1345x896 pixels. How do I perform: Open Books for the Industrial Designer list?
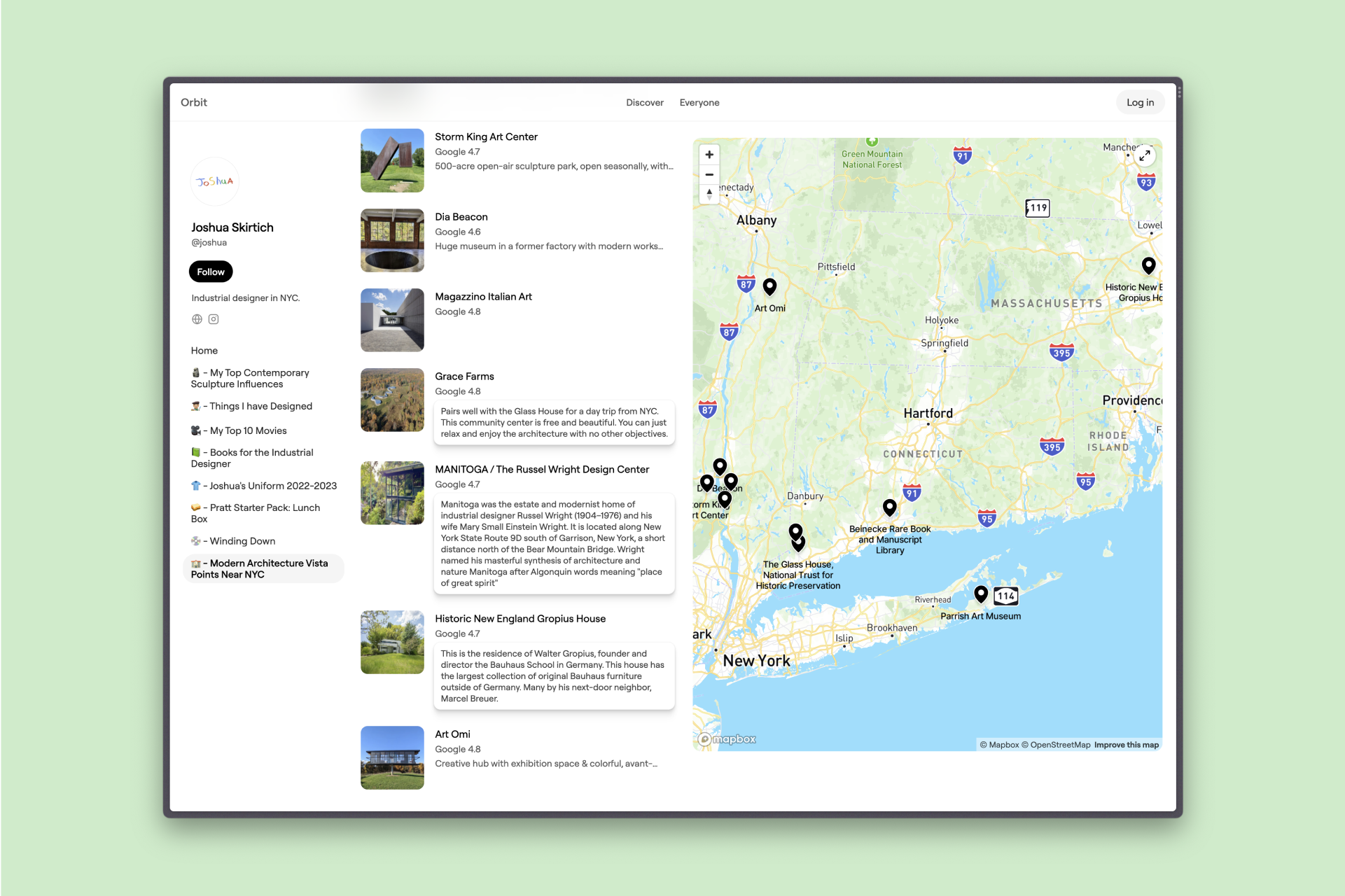[263, 458]
